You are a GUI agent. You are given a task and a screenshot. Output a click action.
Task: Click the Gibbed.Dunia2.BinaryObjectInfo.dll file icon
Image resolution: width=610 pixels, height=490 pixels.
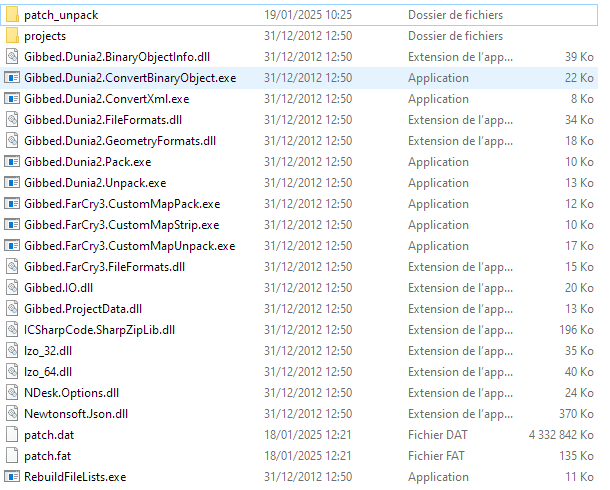(x=12, y=57)
